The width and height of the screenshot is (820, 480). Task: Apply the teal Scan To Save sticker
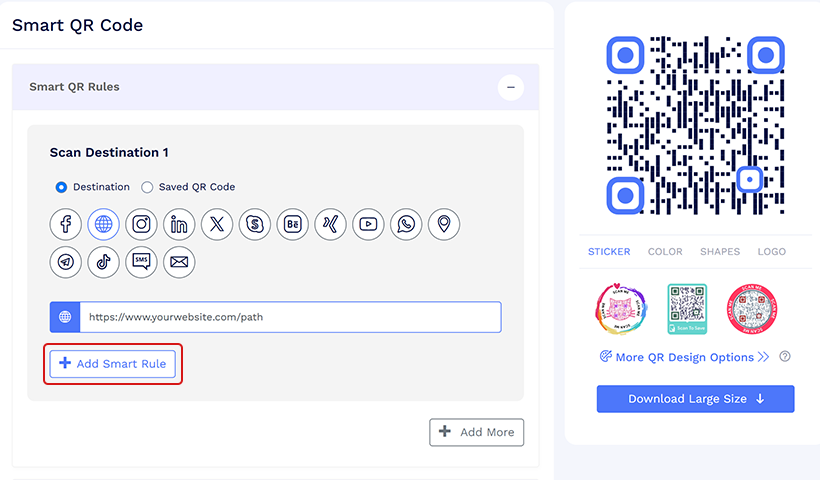tap(687, 309)
